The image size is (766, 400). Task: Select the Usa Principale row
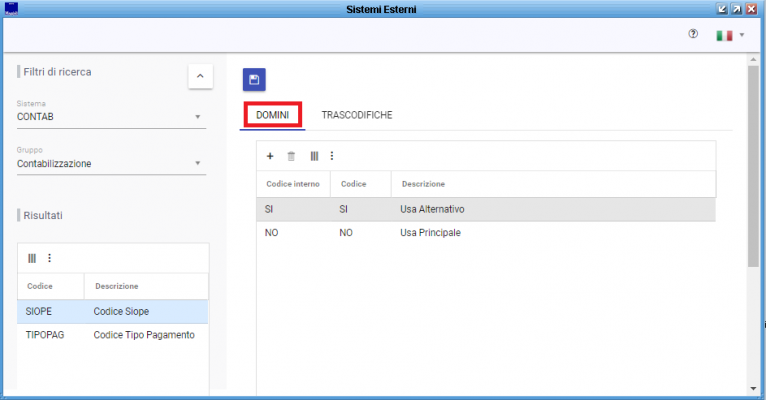tap(486, 233)
